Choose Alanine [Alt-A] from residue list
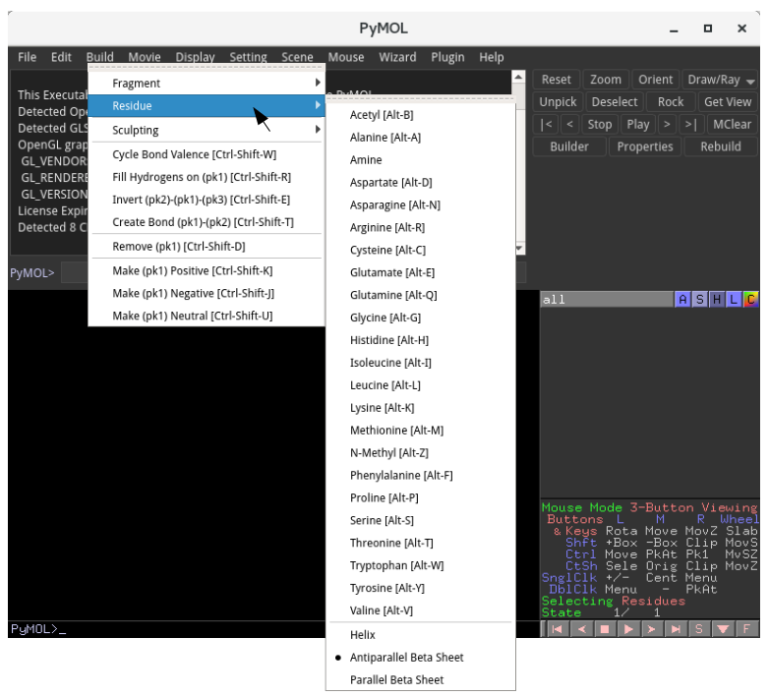The width and height of the screenshot is (768, 696). pos(385,137)
